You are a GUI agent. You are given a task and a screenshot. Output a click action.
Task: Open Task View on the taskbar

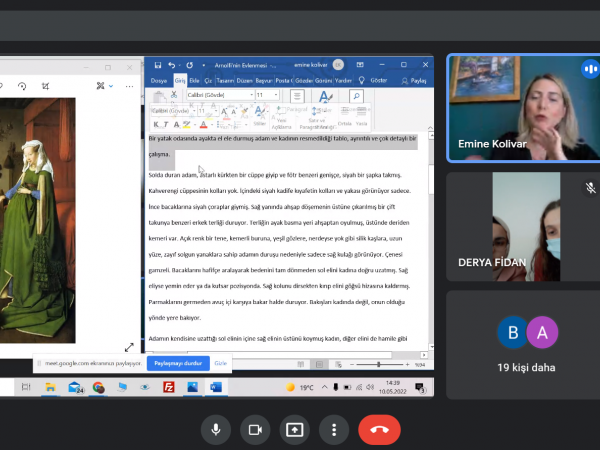tap(26, 387)
